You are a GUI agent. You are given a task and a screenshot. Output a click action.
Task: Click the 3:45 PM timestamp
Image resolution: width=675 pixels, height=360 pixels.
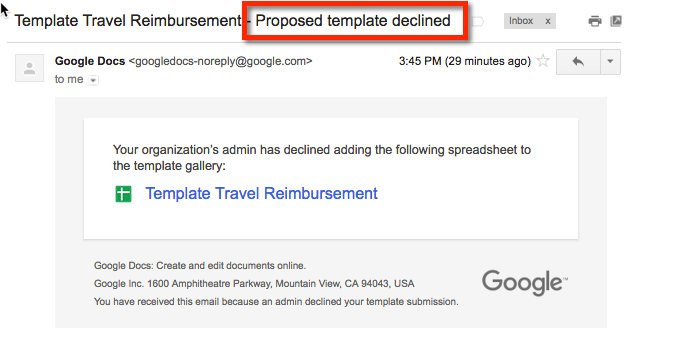point(464,61)
